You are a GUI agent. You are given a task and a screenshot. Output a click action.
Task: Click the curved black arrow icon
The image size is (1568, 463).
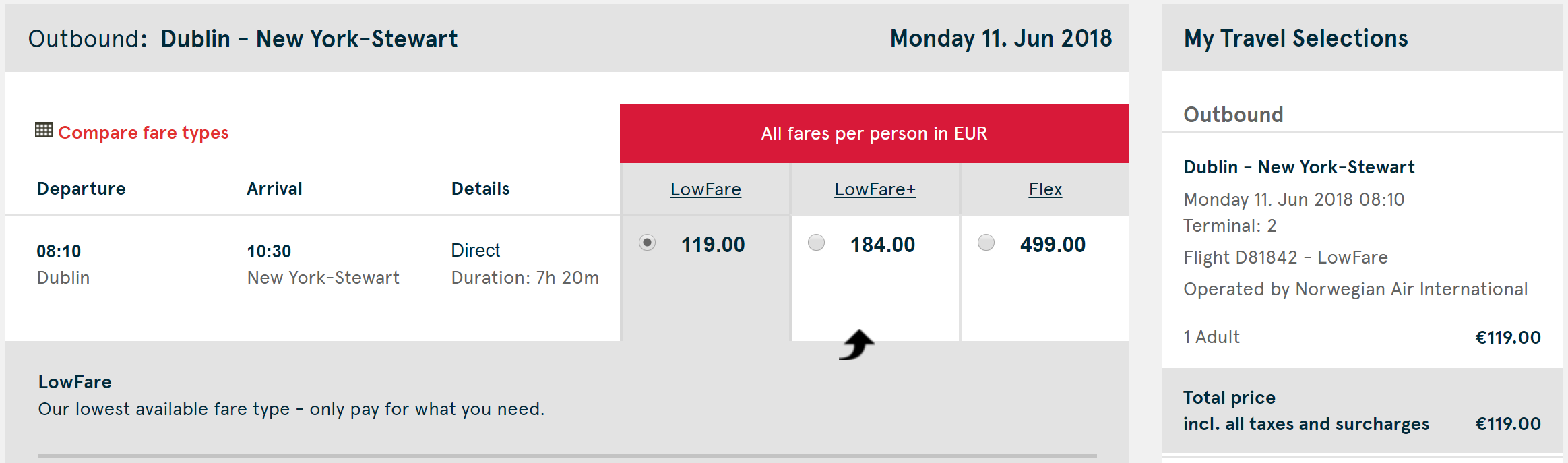[x=856, y=344]
